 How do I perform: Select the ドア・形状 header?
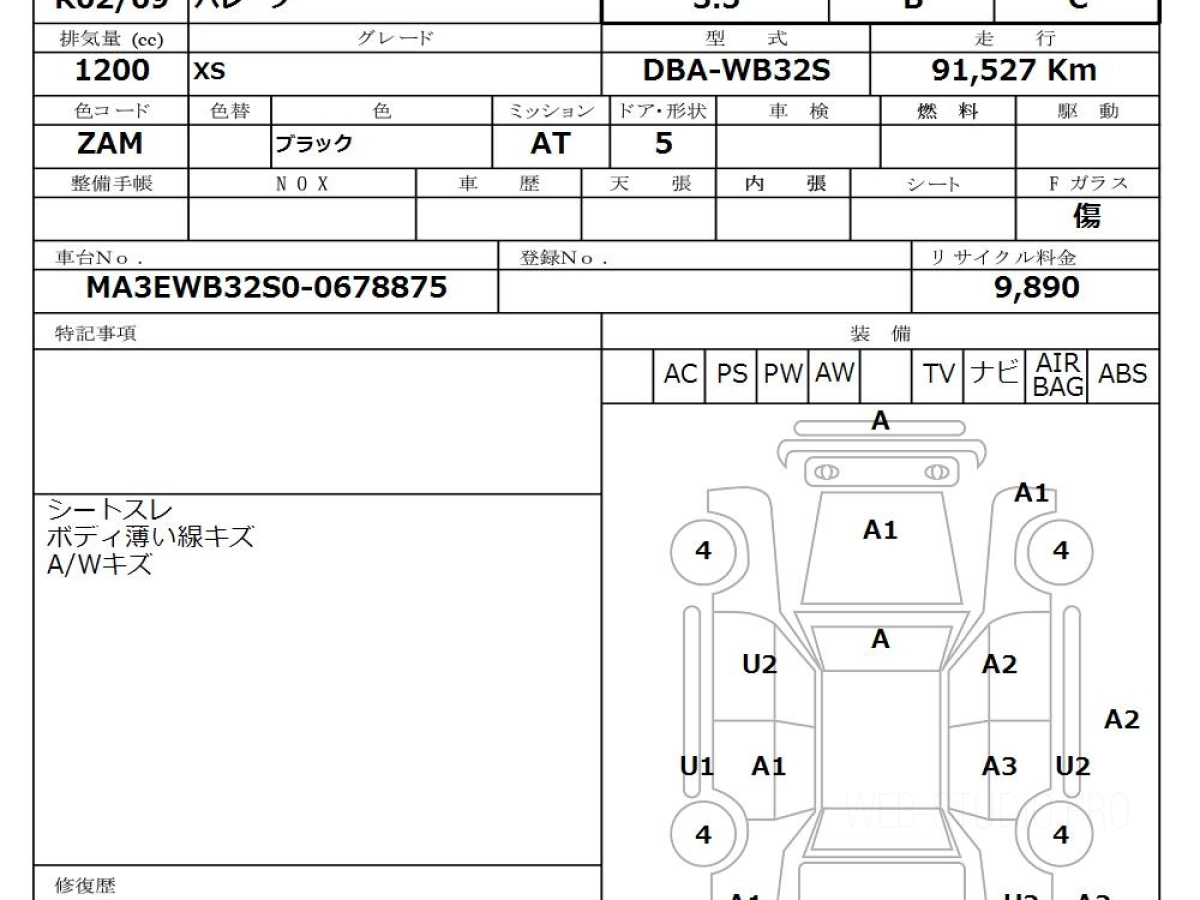[x=663, y=111]
